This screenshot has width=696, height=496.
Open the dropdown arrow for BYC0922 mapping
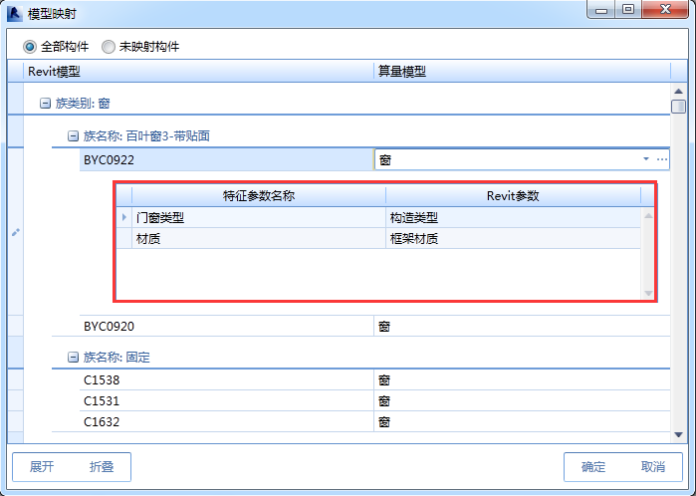click(x=646, y=159)
